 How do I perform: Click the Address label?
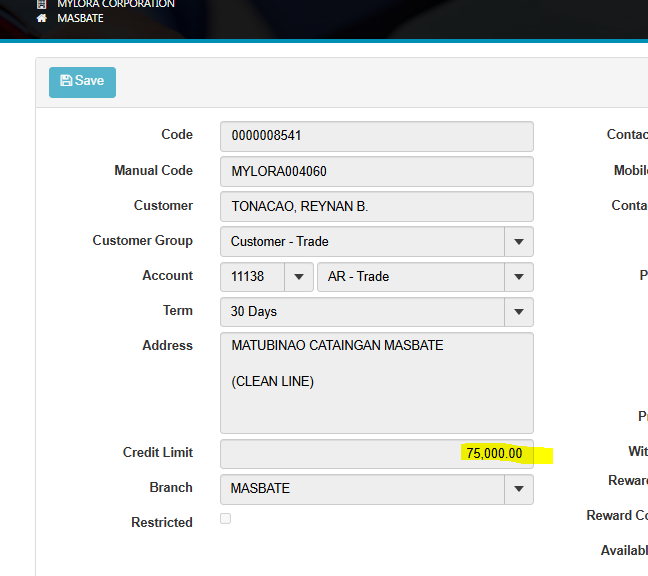point(167,345)
